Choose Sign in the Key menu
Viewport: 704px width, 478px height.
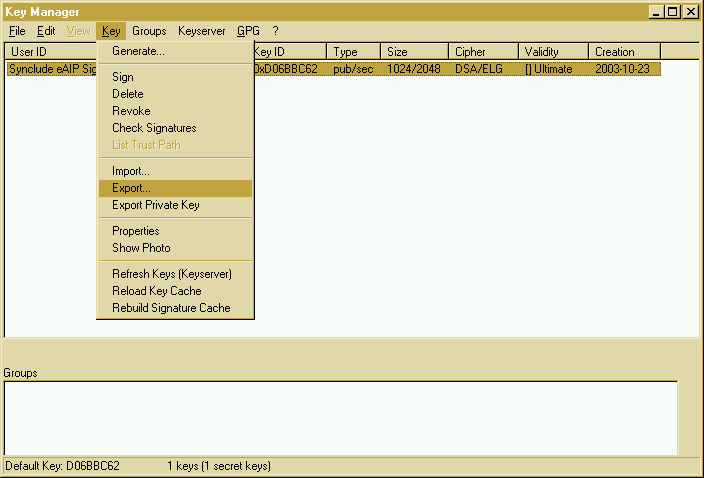tap(123, 77)
